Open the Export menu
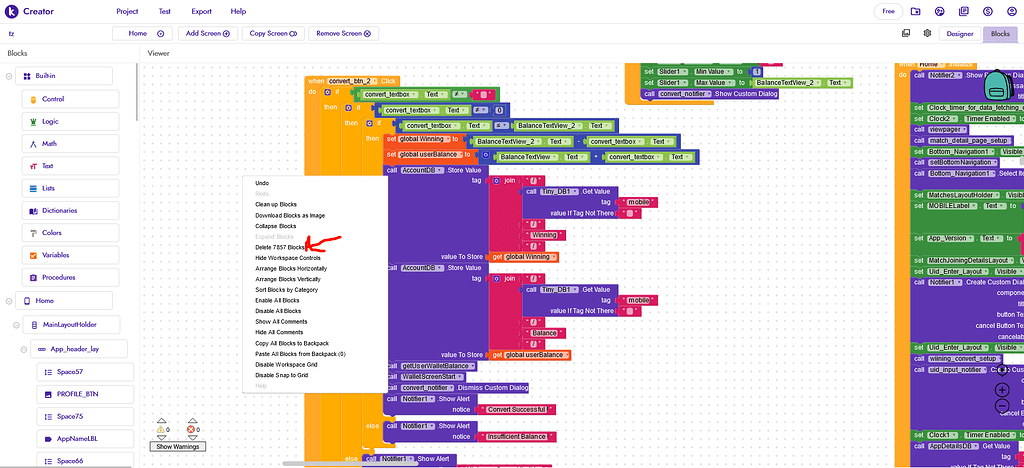 pyautogui.click(x=201, y=11)
